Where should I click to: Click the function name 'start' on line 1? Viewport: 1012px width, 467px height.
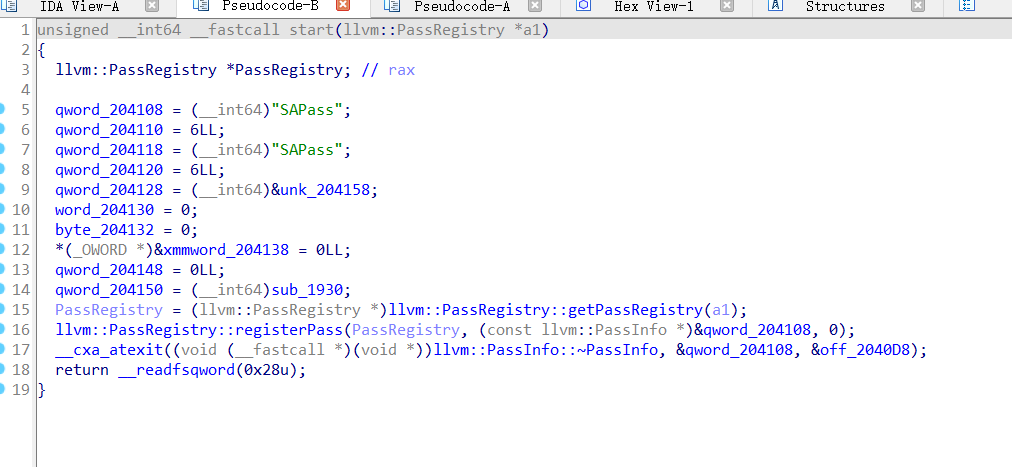click(x=312, y=30)
